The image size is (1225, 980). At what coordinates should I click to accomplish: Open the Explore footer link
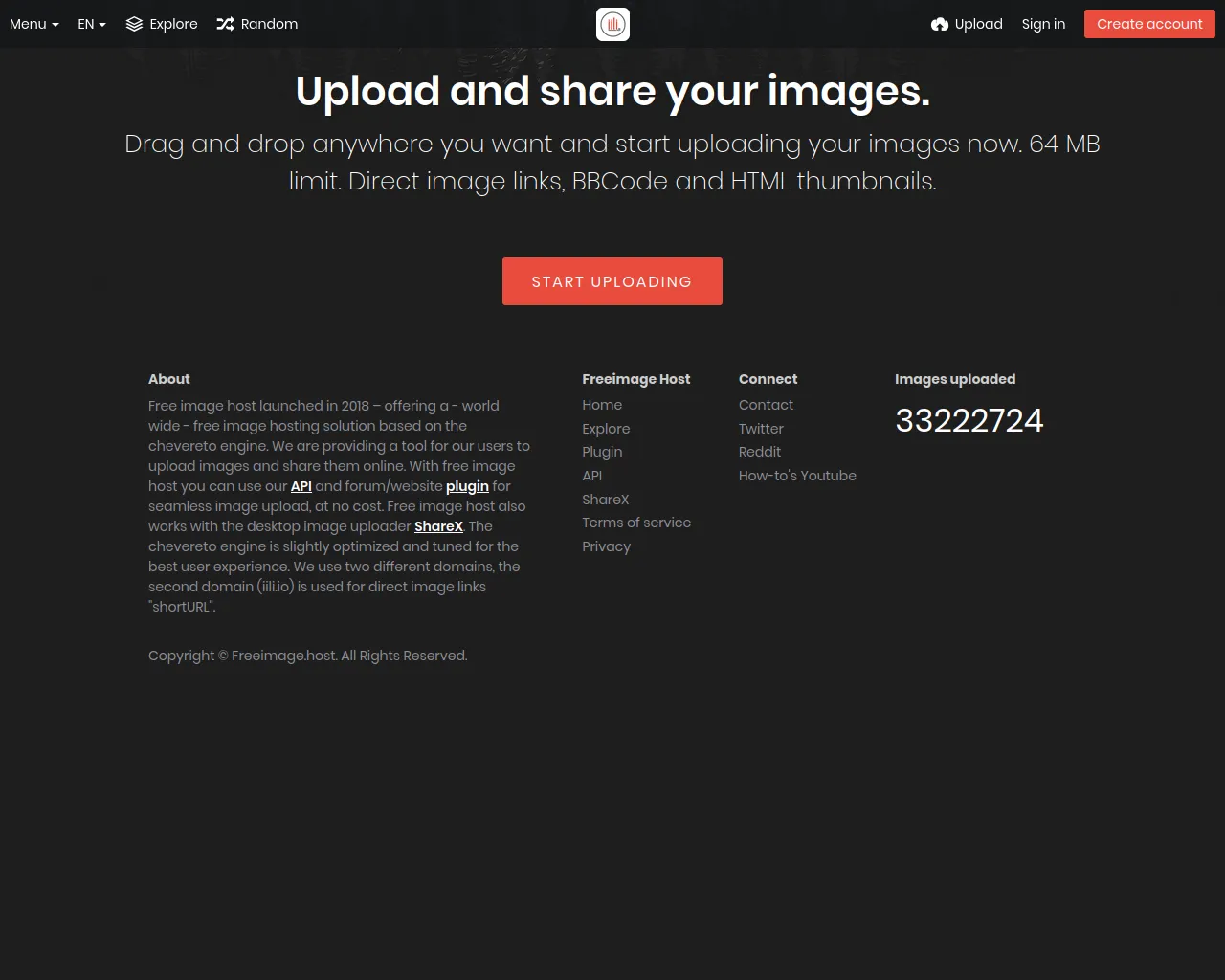pyautogui.click(x=606, y=429)
